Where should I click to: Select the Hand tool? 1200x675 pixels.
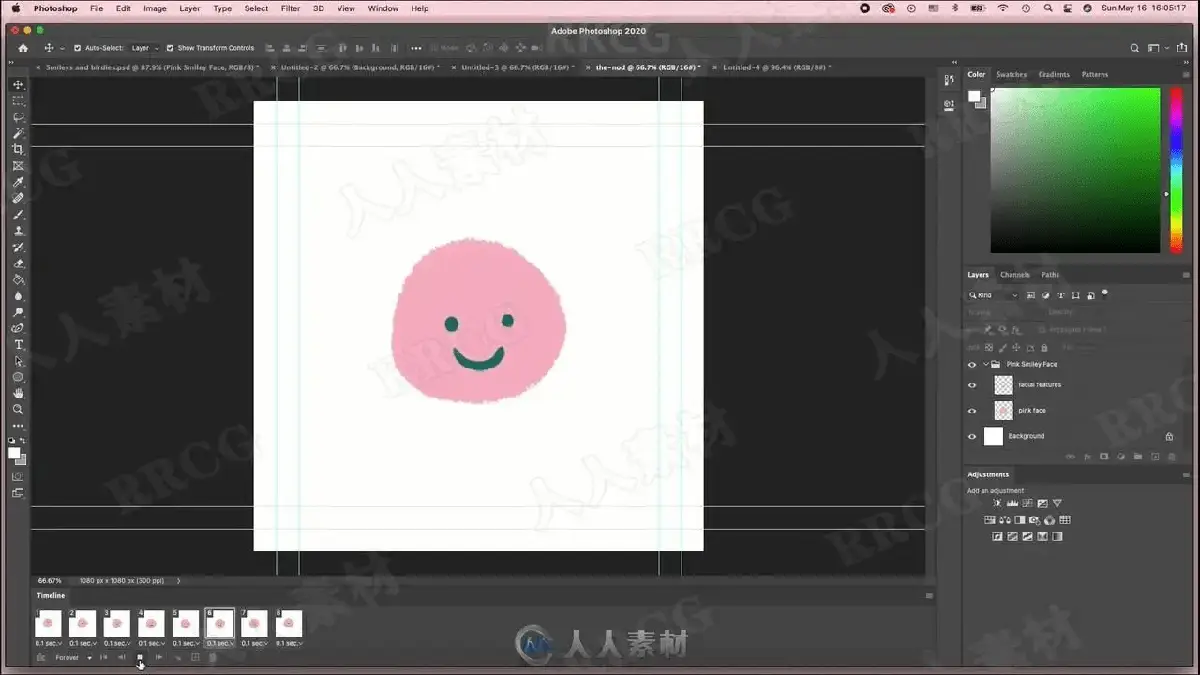tap(18, 393)
